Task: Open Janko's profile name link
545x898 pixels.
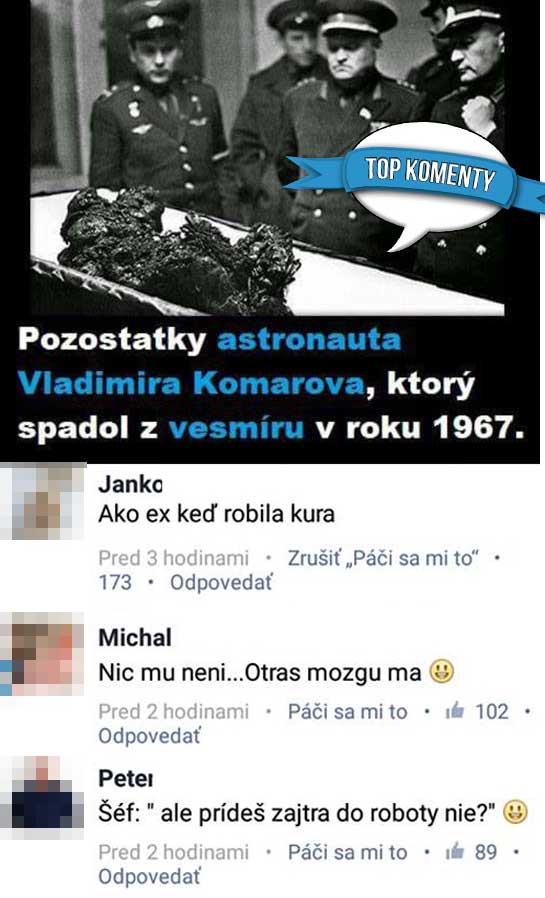Action: 131,485
